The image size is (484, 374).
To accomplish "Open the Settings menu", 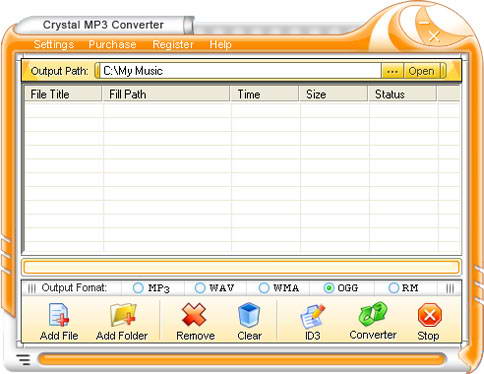I will tap(54, 44).
